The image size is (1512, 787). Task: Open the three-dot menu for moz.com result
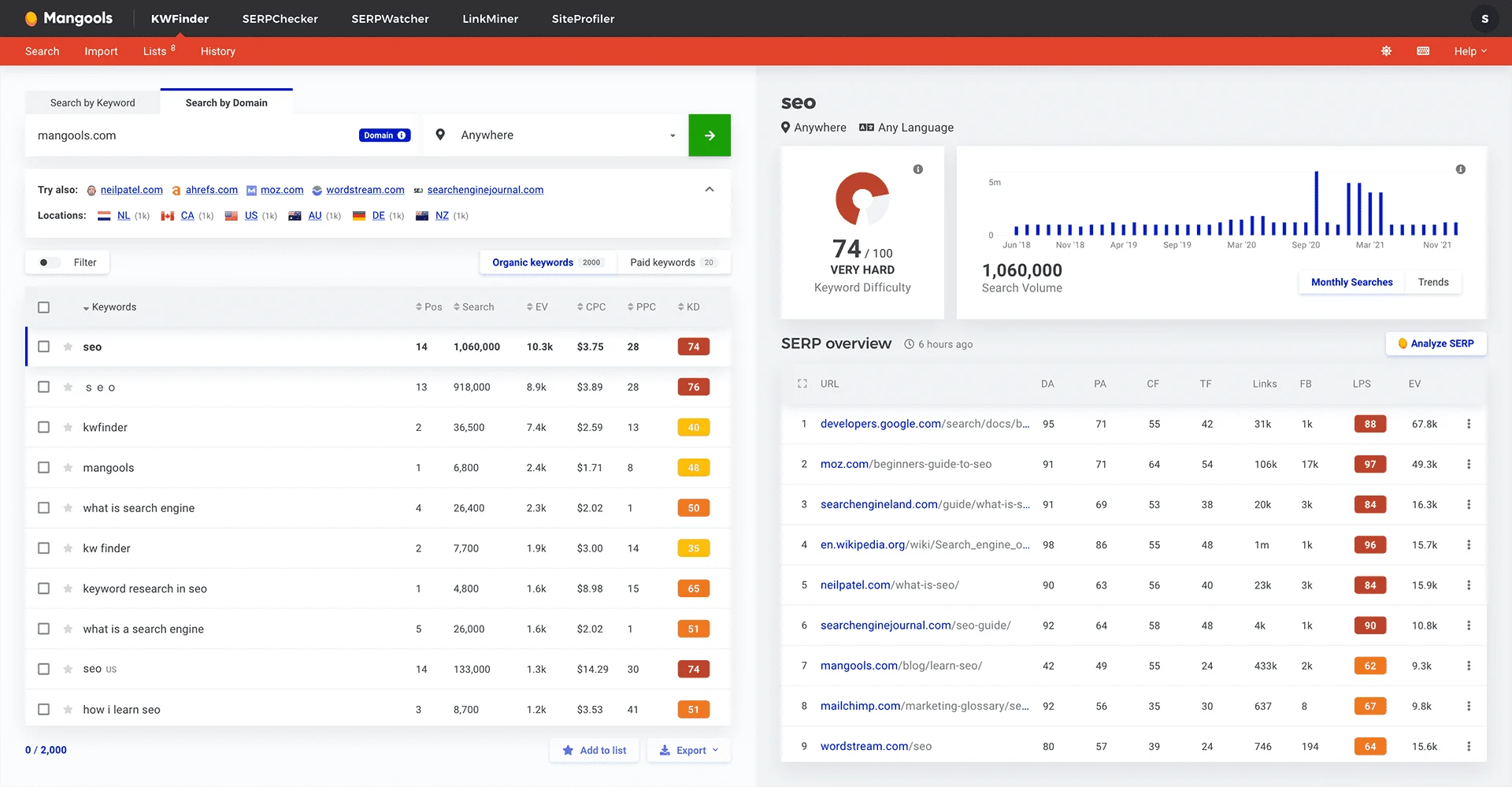(1468, 464)
